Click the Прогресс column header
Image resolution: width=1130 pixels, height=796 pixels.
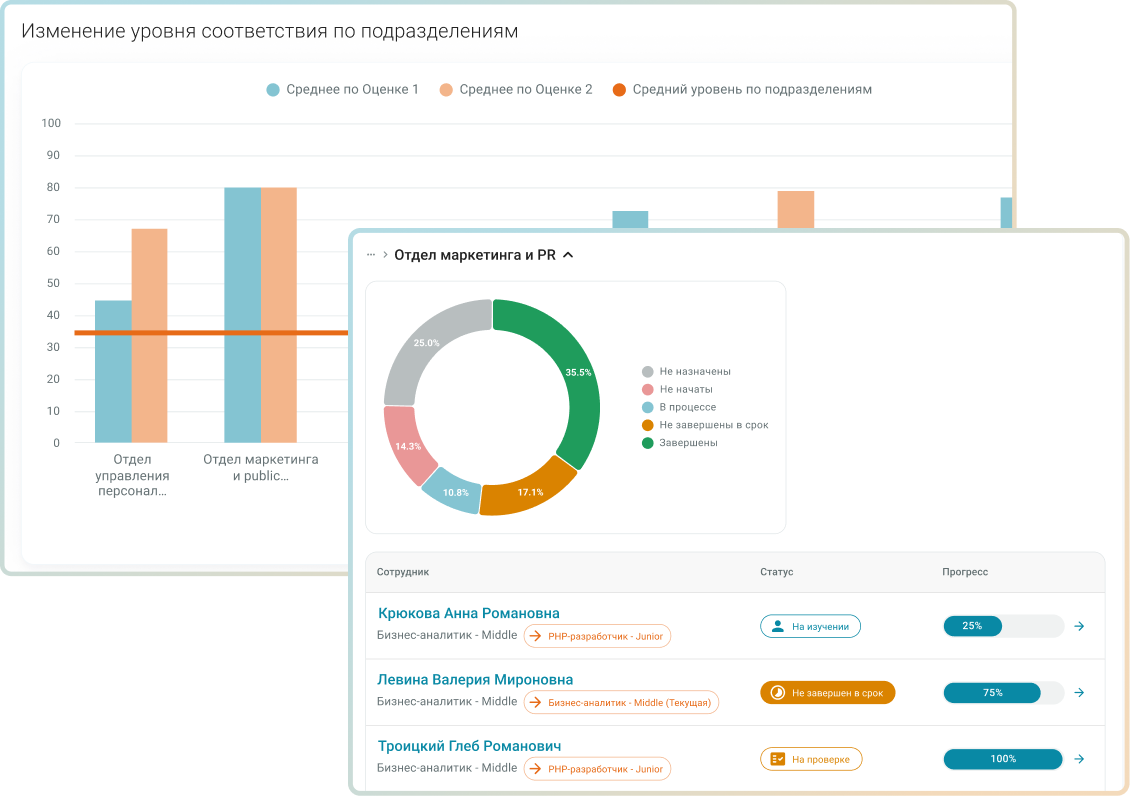click(965, 572)
